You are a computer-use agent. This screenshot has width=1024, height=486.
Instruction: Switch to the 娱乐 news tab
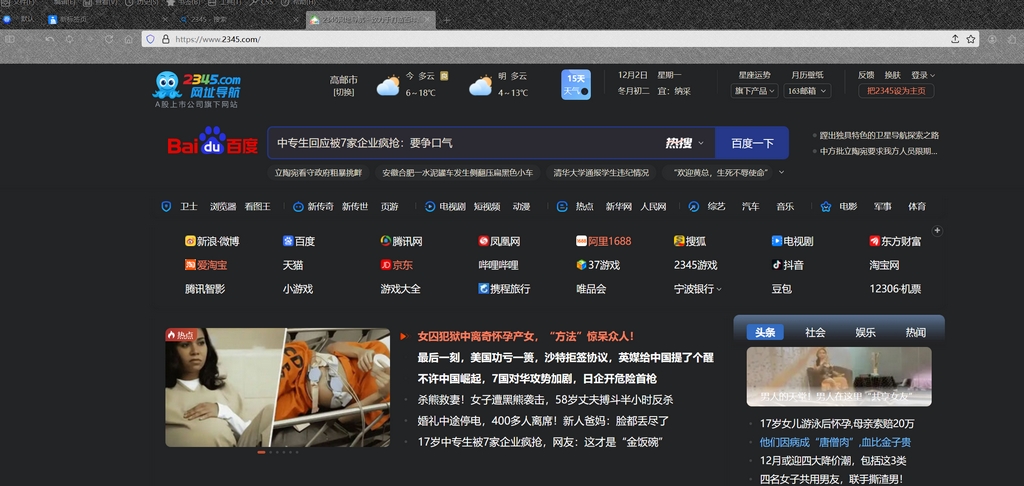(x=865, y=332)
